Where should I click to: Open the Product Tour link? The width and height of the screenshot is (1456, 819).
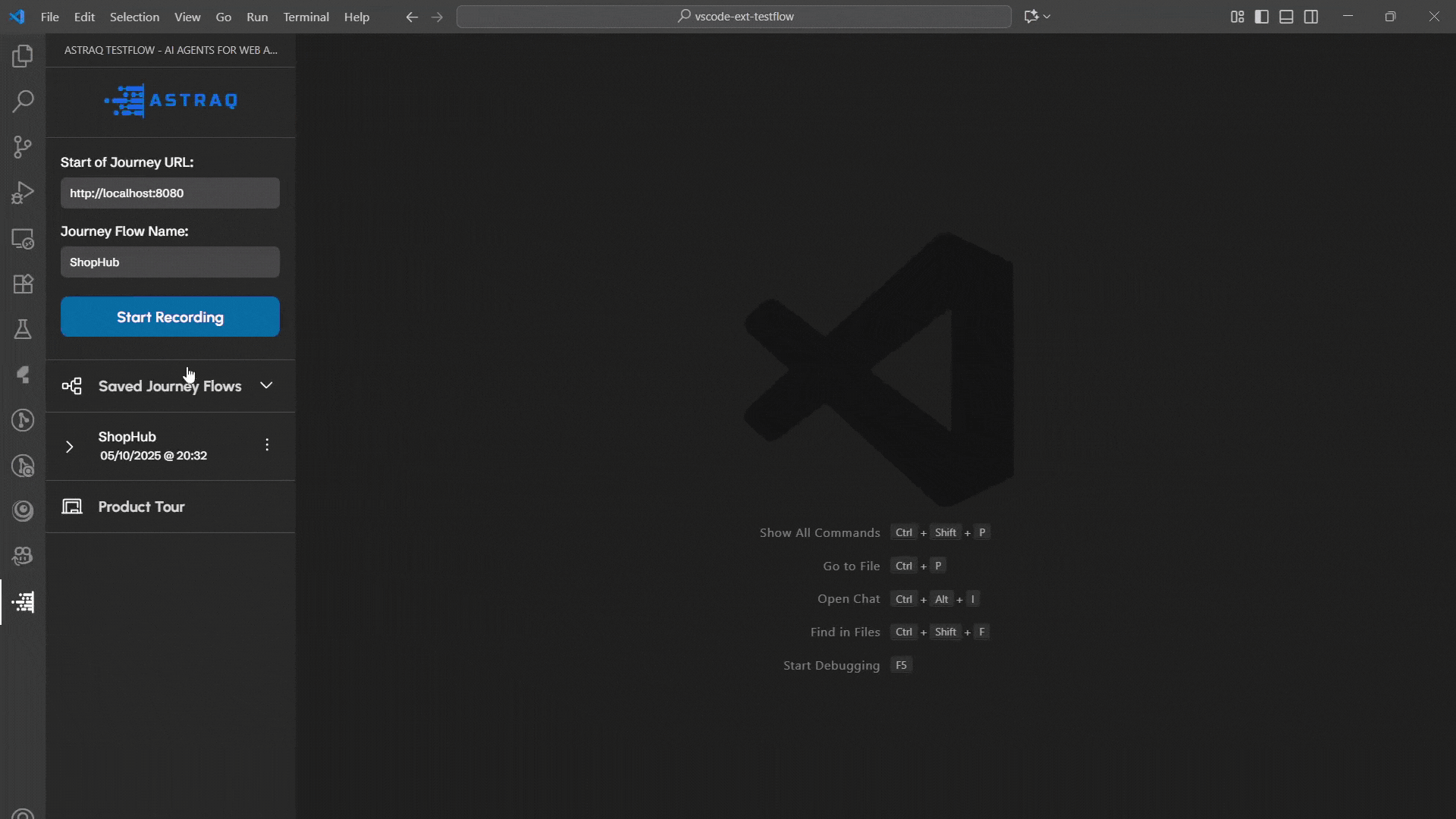[141, 507]
